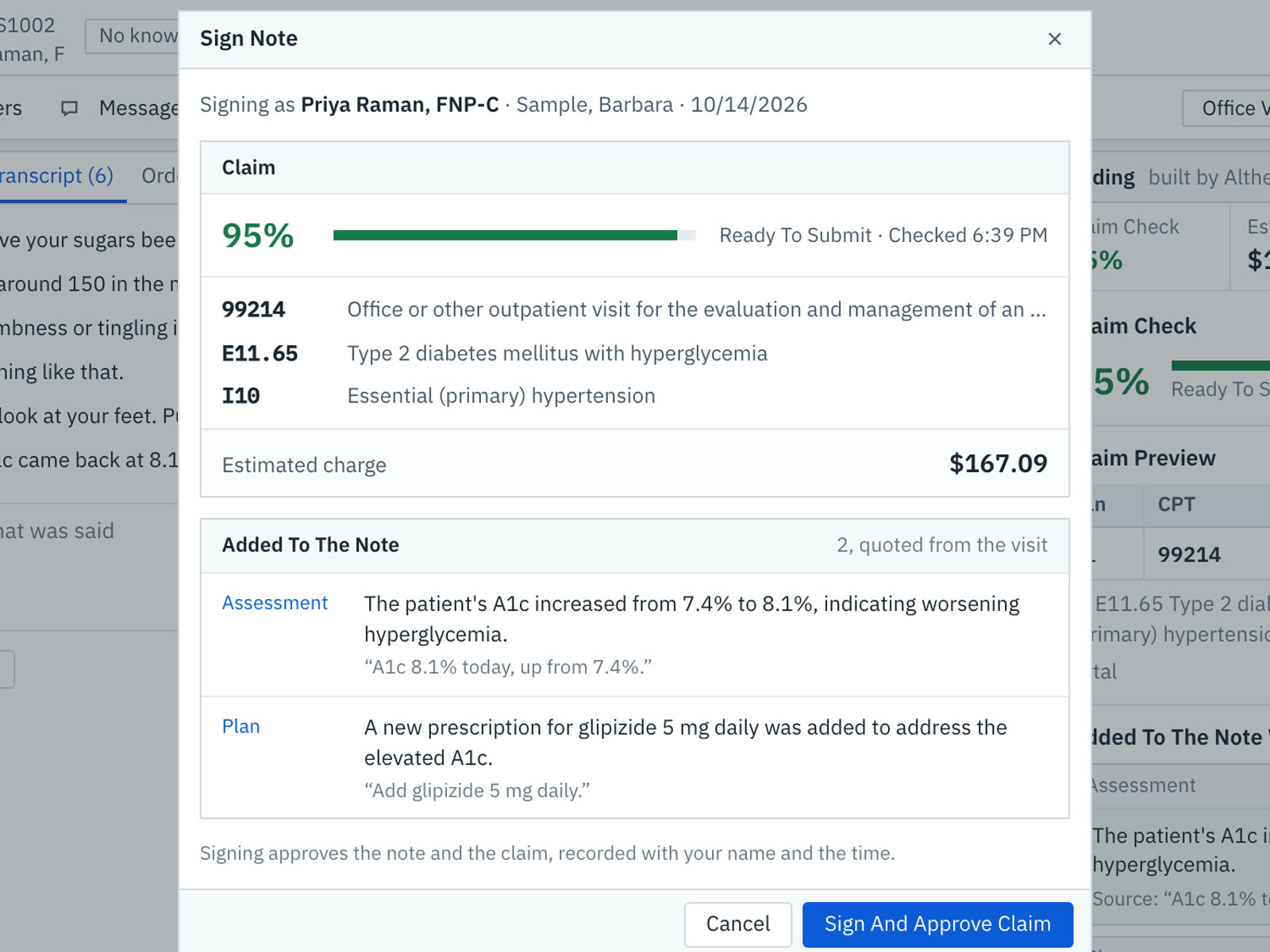Select the Orders tab behind the dialog
The height and width of the screenshot is (952, 1270).
click(x=160, y=176)
